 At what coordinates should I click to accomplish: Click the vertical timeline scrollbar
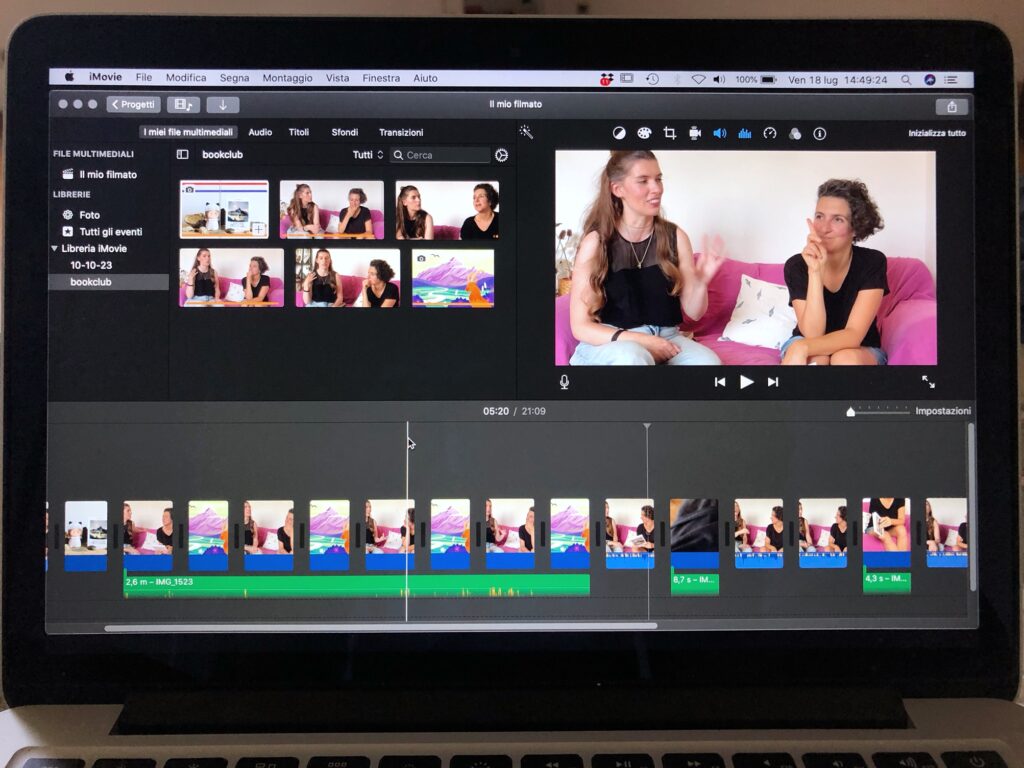[971, 507]
